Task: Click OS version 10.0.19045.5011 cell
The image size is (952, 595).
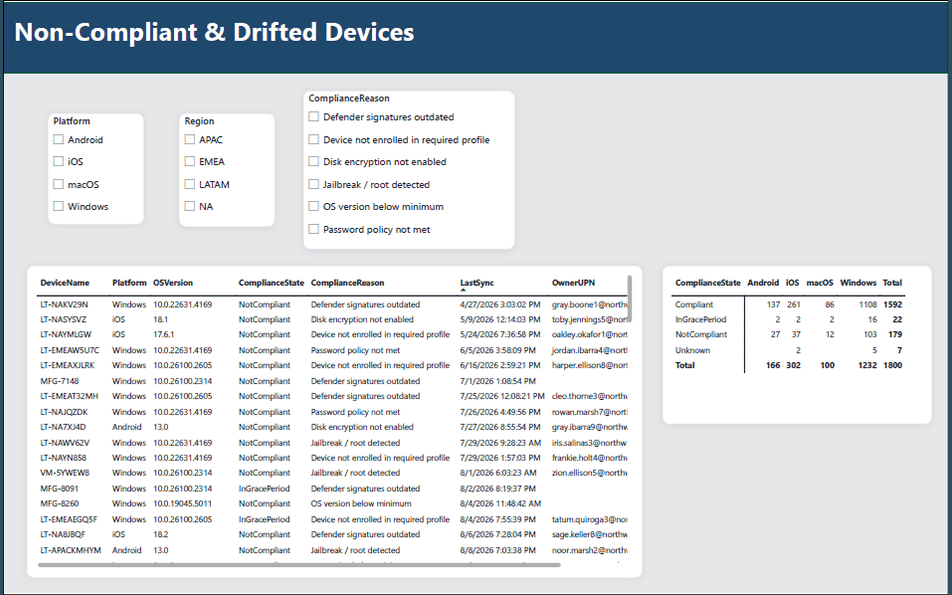Action: tap(183, 503)
